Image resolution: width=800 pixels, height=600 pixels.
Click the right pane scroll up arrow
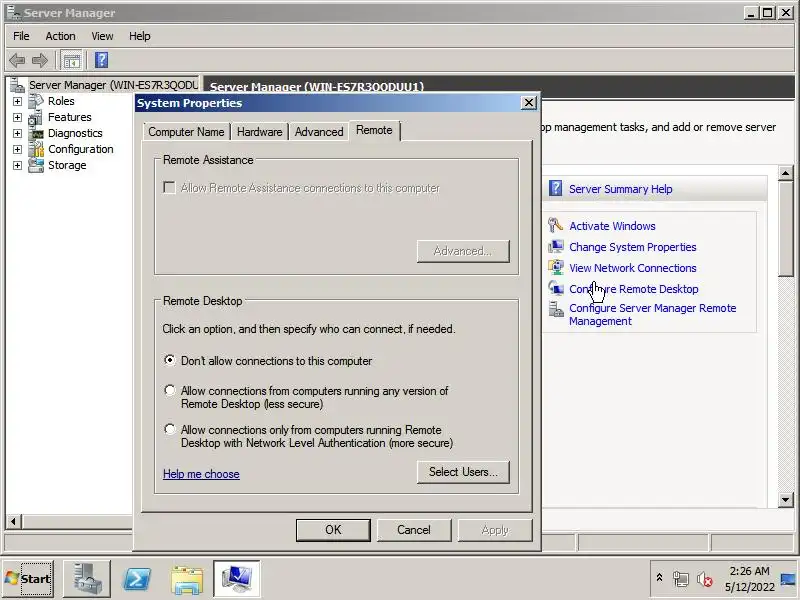click(786, 173)
